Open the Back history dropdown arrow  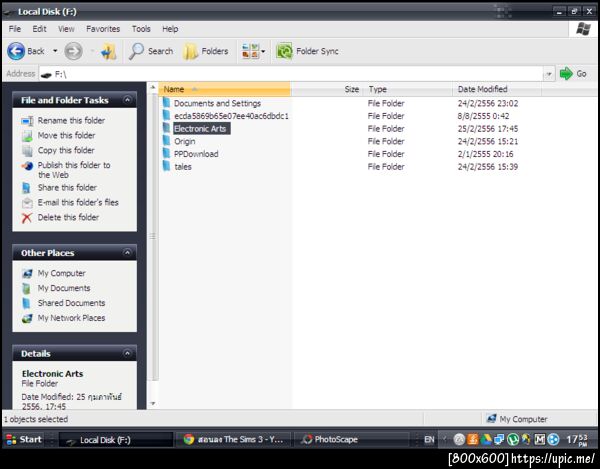(55, 51)
